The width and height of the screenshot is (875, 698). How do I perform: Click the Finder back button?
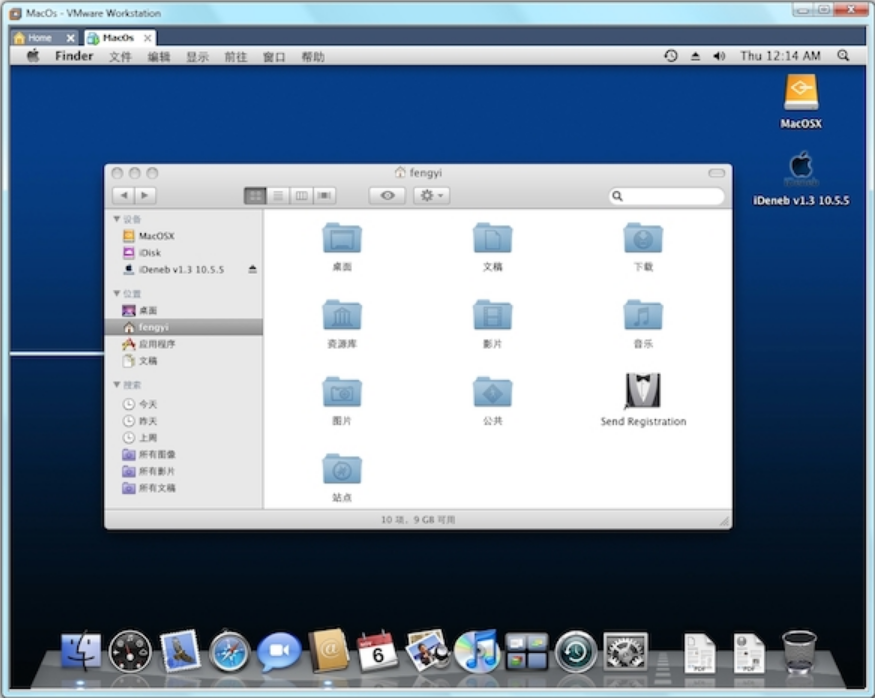pos(123,196)
